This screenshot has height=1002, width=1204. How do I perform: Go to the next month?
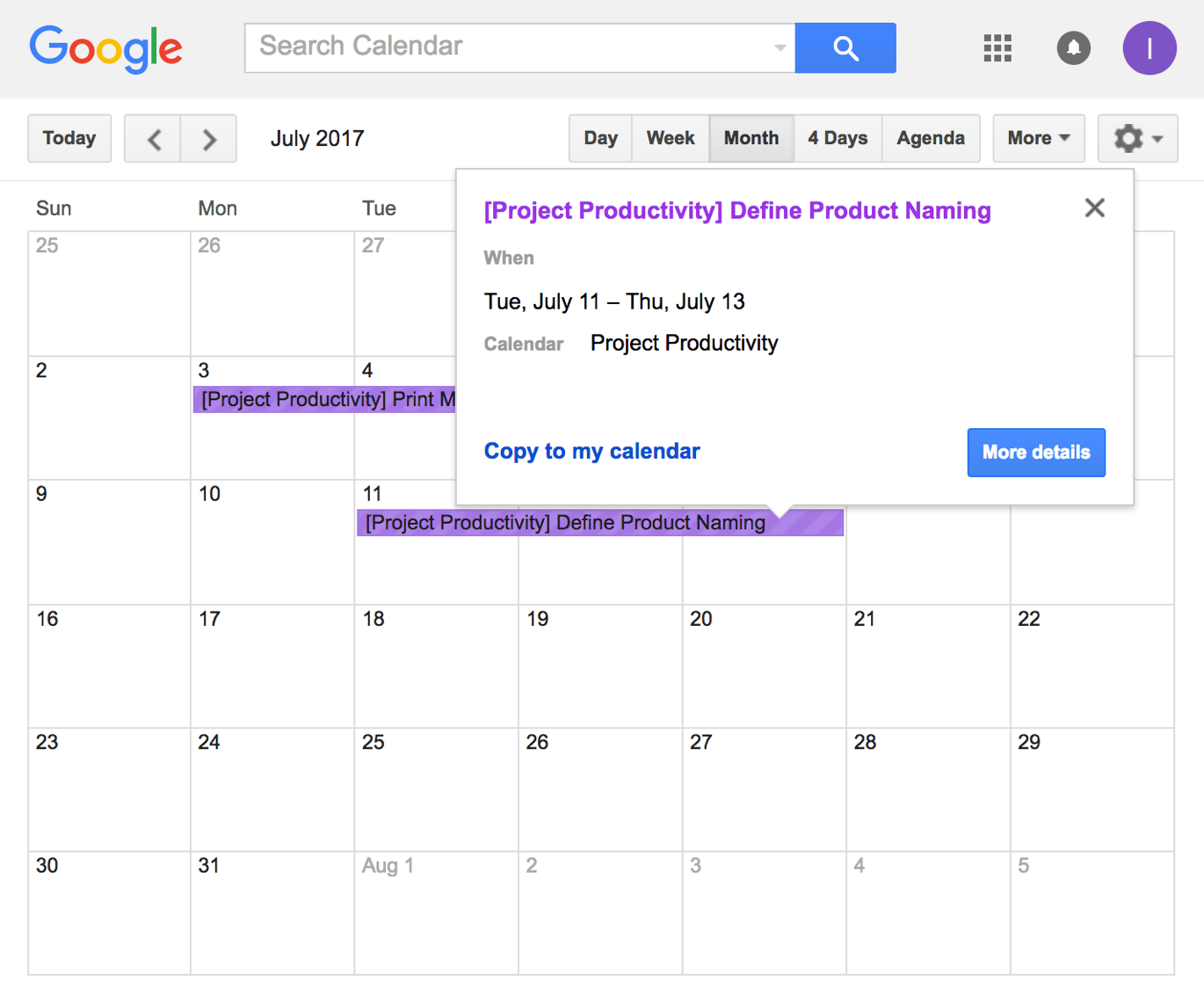click(209, 139)
